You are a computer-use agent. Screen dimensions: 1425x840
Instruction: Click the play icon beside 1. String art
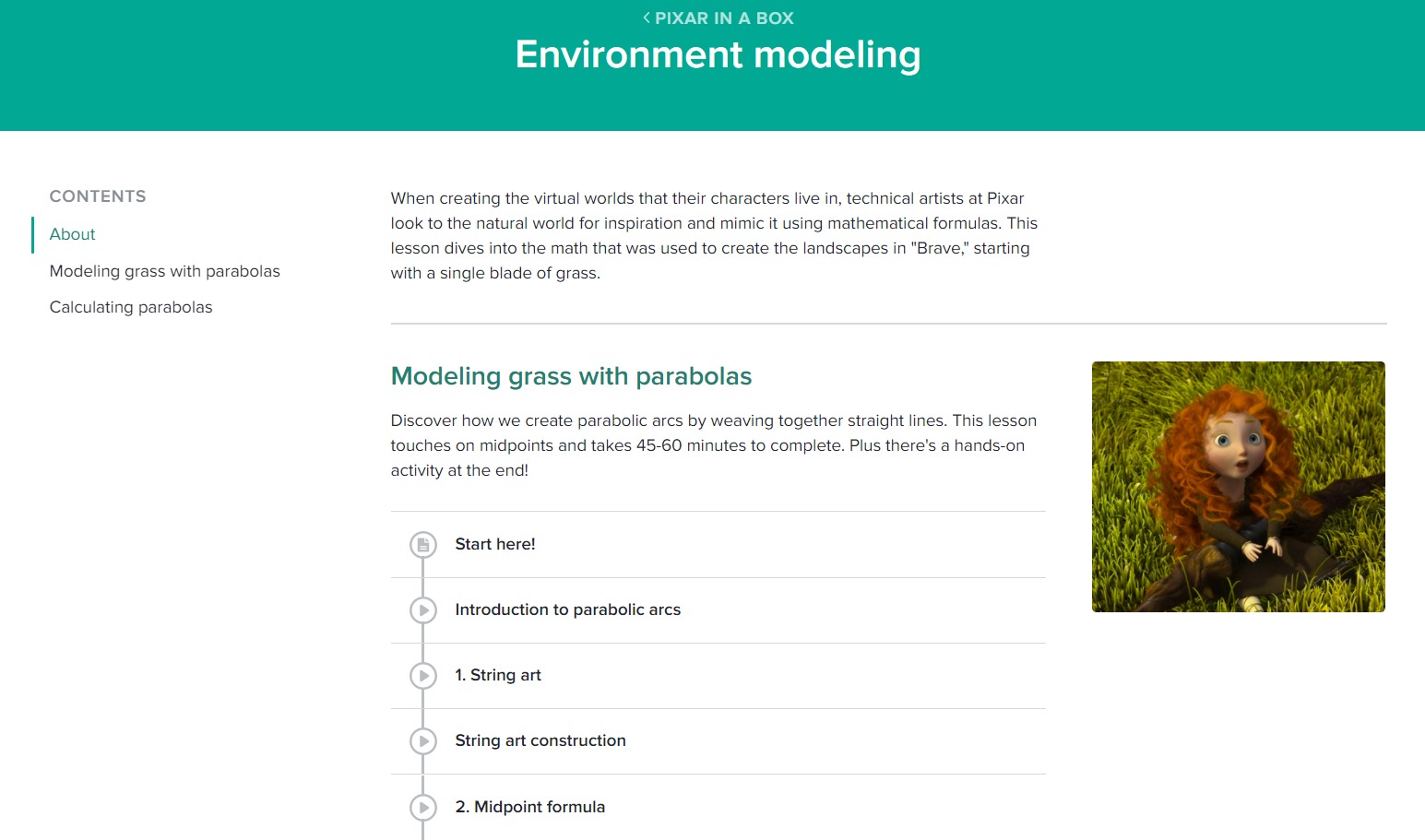coord(423,676)
